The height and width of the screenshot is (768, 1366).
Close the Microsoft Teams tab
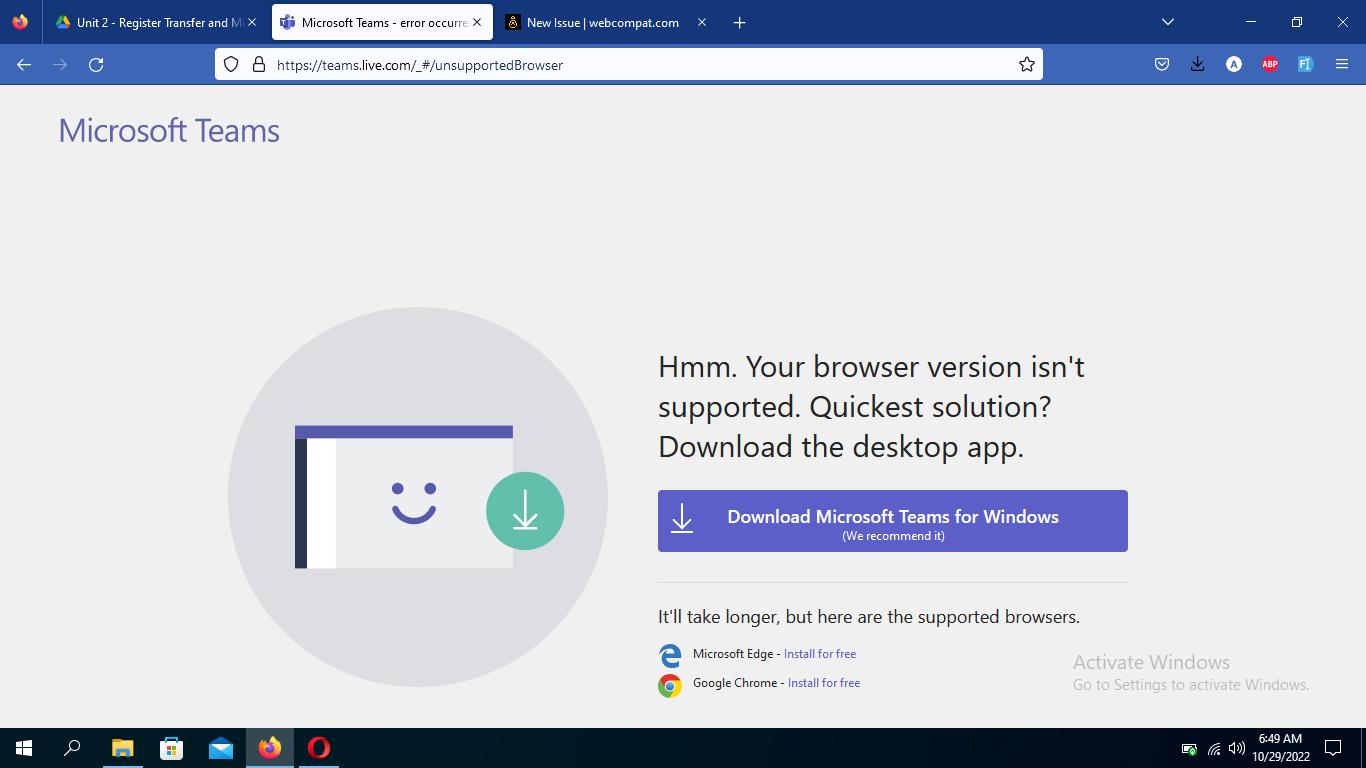click(477, 22)
